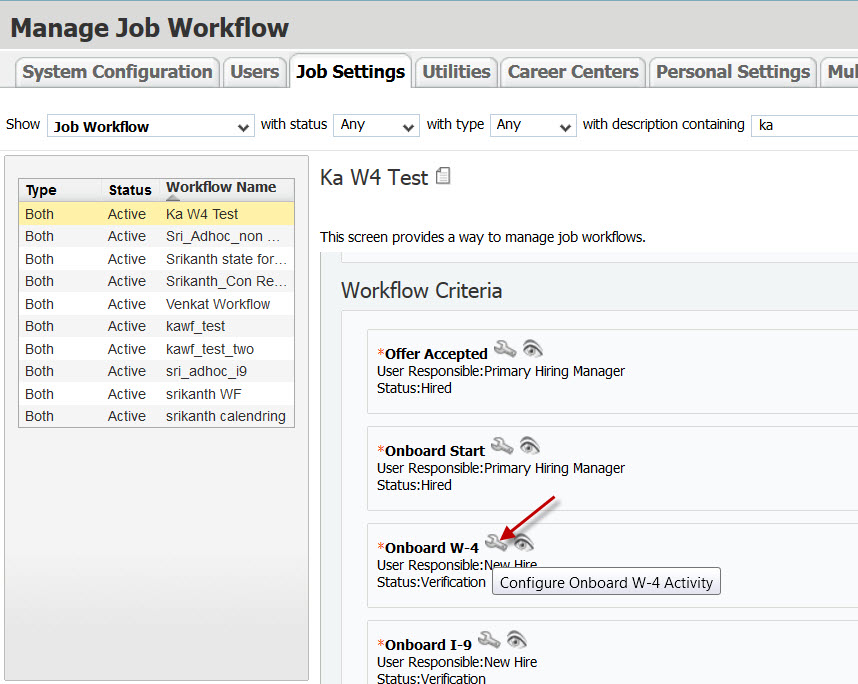This screenshot has width=858, height=684.
Task: Click the wrench icon for Onboard Start
Action: pyautogui.click(x=502, y=446)
